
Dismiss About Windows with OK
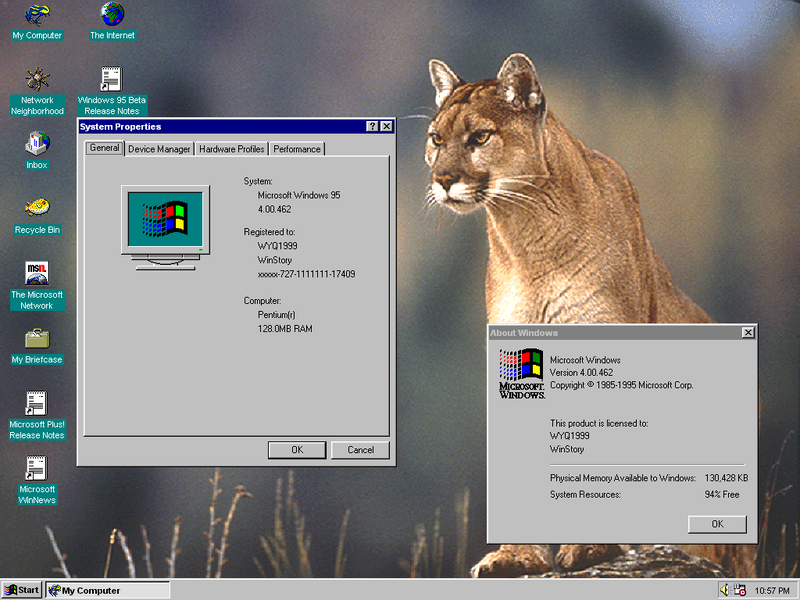click(717, 524)
